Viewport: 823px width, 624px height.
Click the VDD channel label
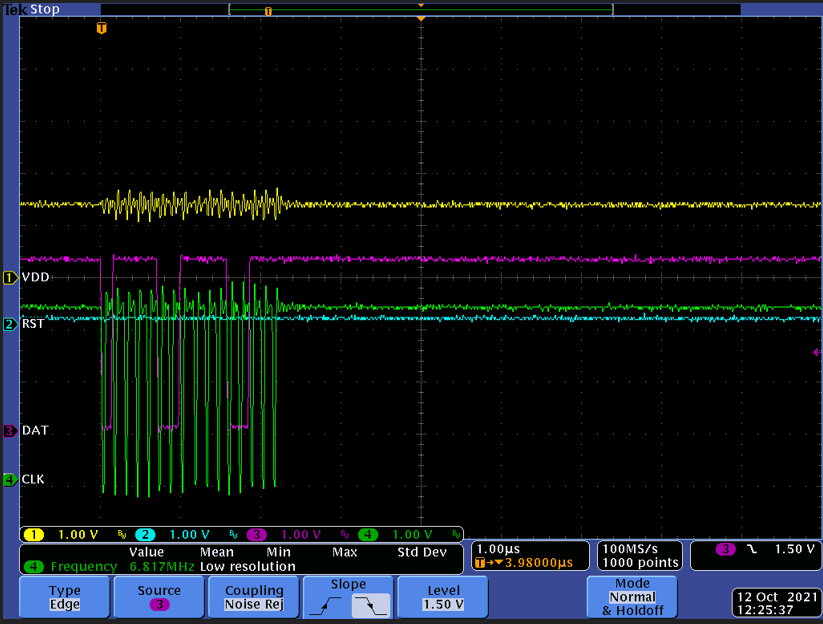tap(35, 277)
